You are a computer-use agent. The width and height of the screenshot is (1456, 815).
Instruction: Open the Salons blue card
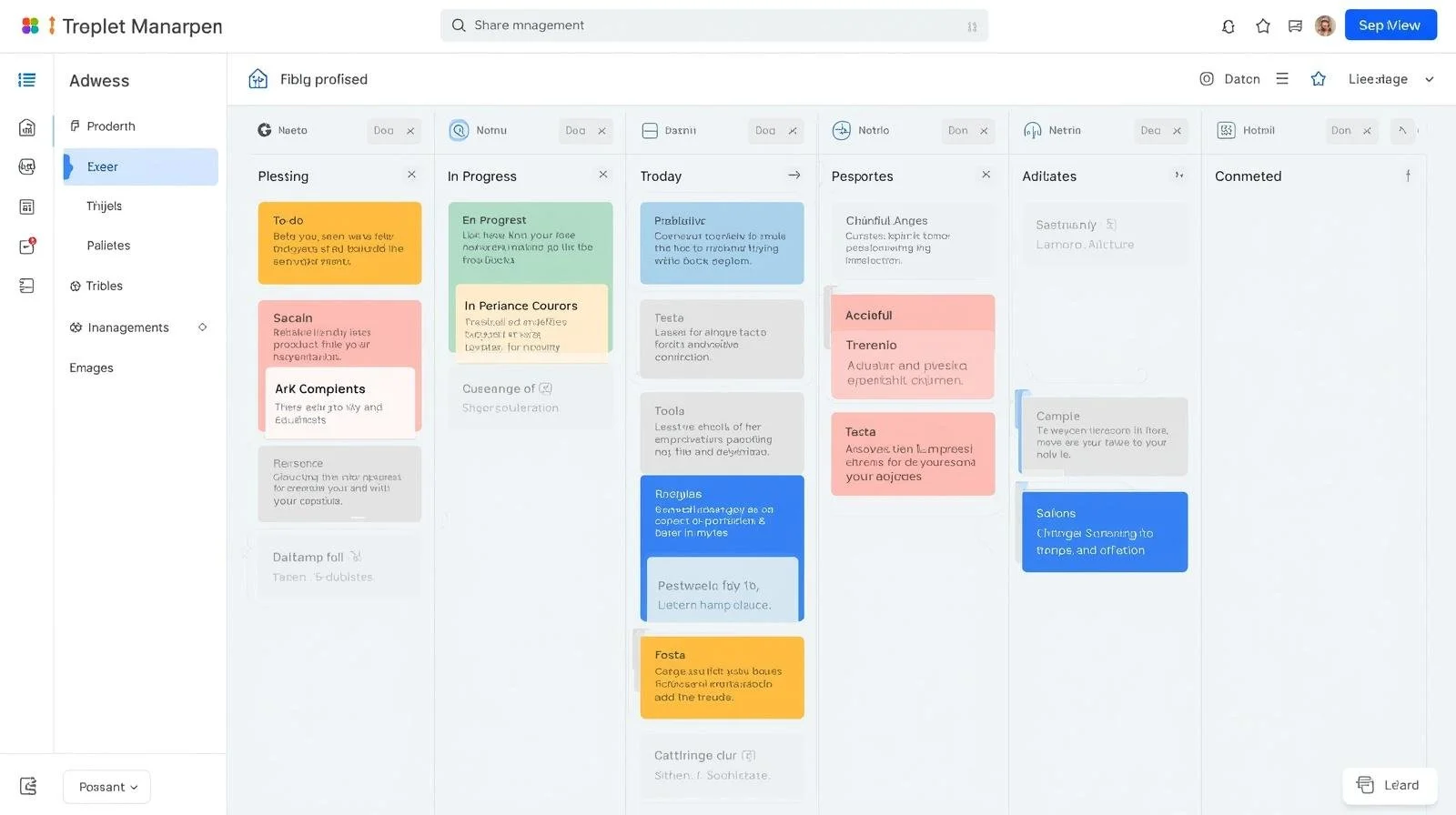1105,532
